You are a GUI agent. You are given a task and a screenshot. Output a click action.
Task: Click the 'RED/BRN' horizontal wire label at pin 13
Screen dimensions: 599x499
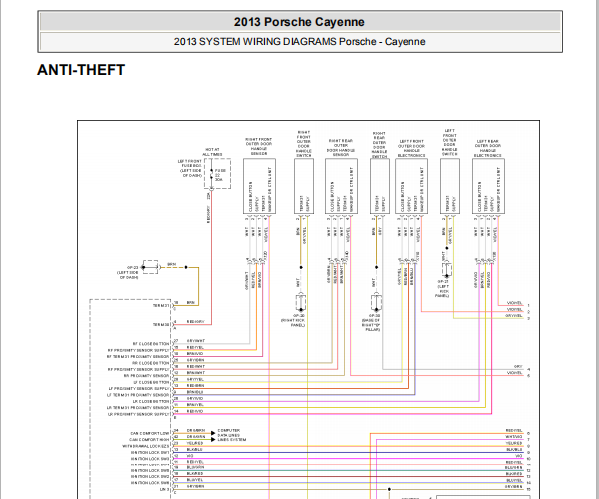coord(195,386)
